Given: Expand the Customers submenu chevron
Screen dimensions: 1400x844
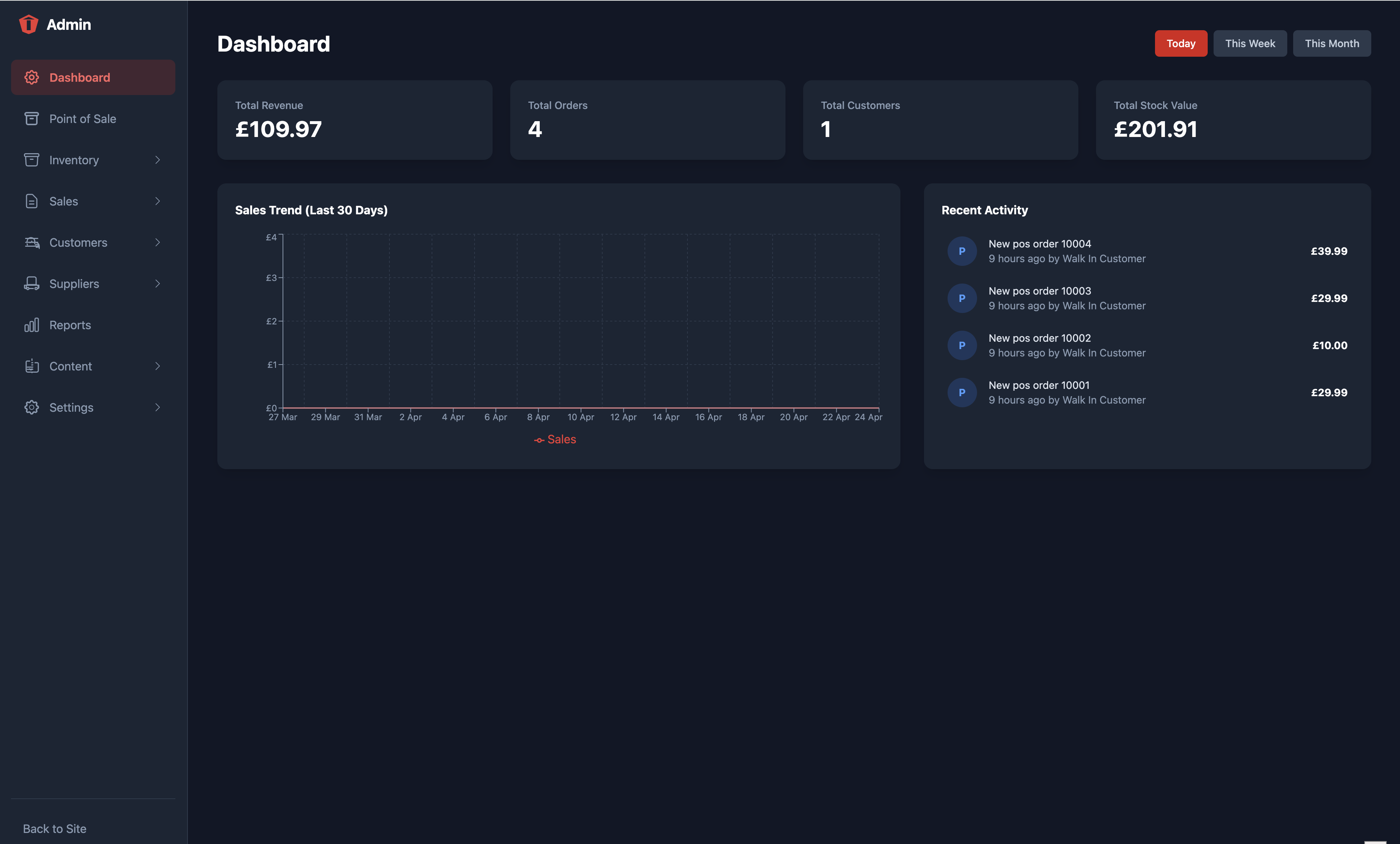Looking at the screenshot, I should [157, 243].
